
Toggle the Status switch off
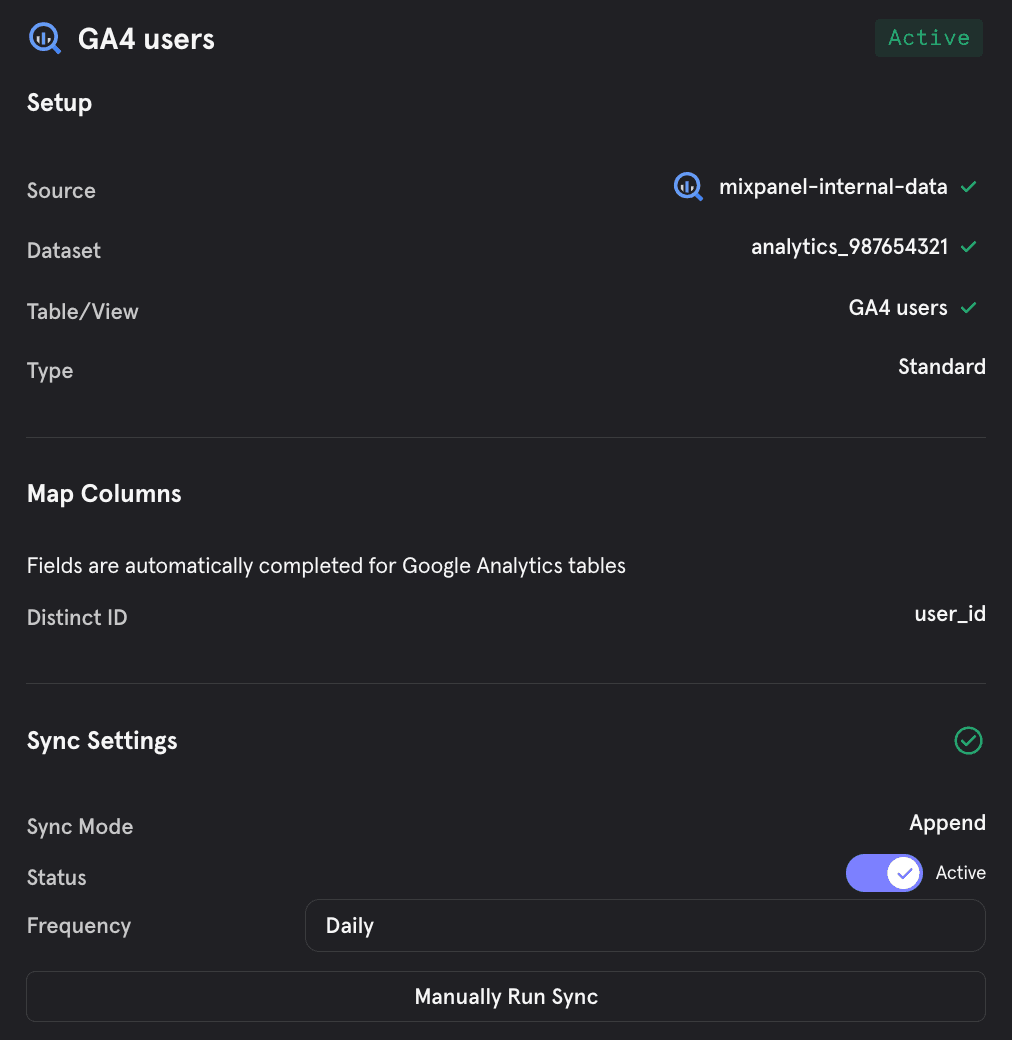pyautogui.click(x=884, y=873)
